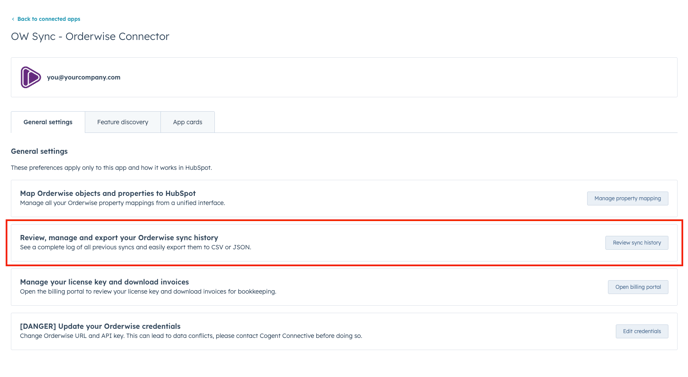This screenshot has height=377, width=688.
Task: Open the Feature discovery tab
Action: tap(123, 122)
